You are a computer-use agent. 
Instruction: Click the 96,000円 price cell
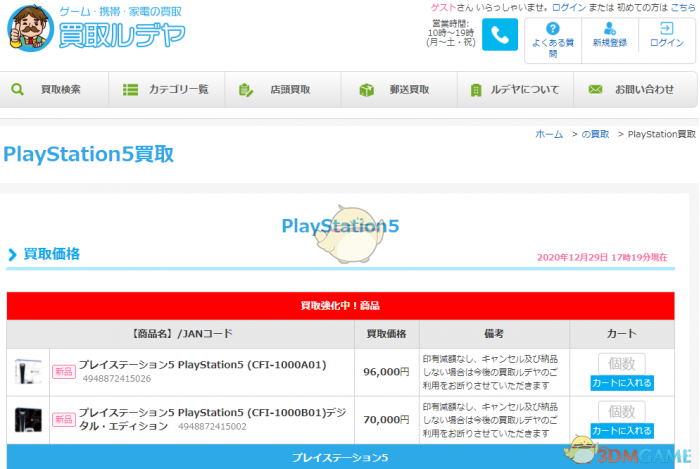(x=387, y=372)
